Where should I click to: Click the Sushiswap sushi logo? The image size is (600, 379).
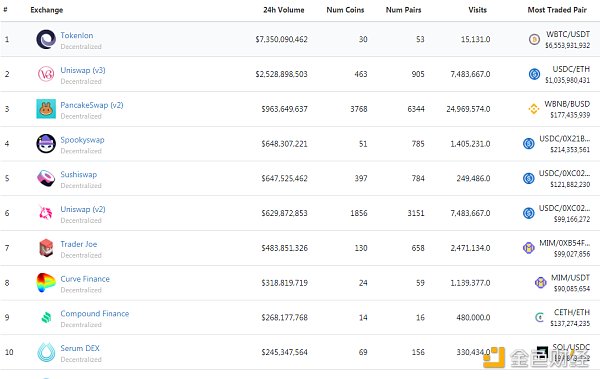click(x=46, y=178)
